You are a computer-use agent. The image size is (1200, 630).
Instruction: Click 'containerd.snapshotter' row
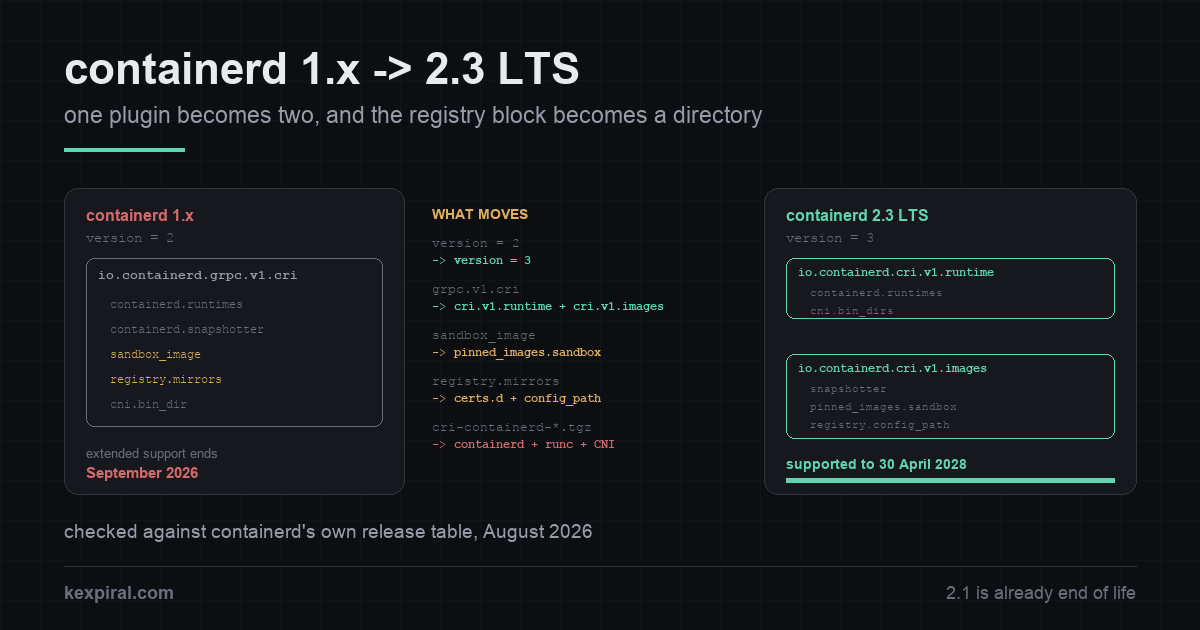pos(187,329)
